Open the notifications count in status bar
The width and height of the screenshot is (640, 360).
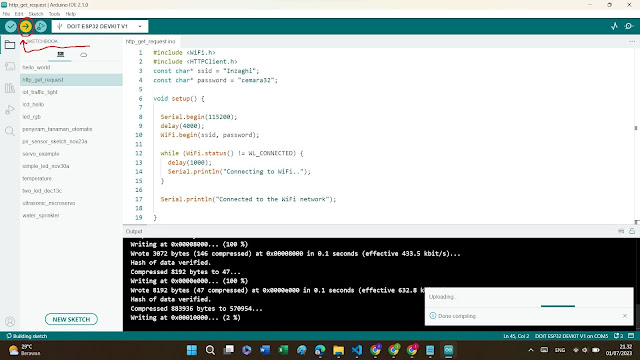[618, 336]
